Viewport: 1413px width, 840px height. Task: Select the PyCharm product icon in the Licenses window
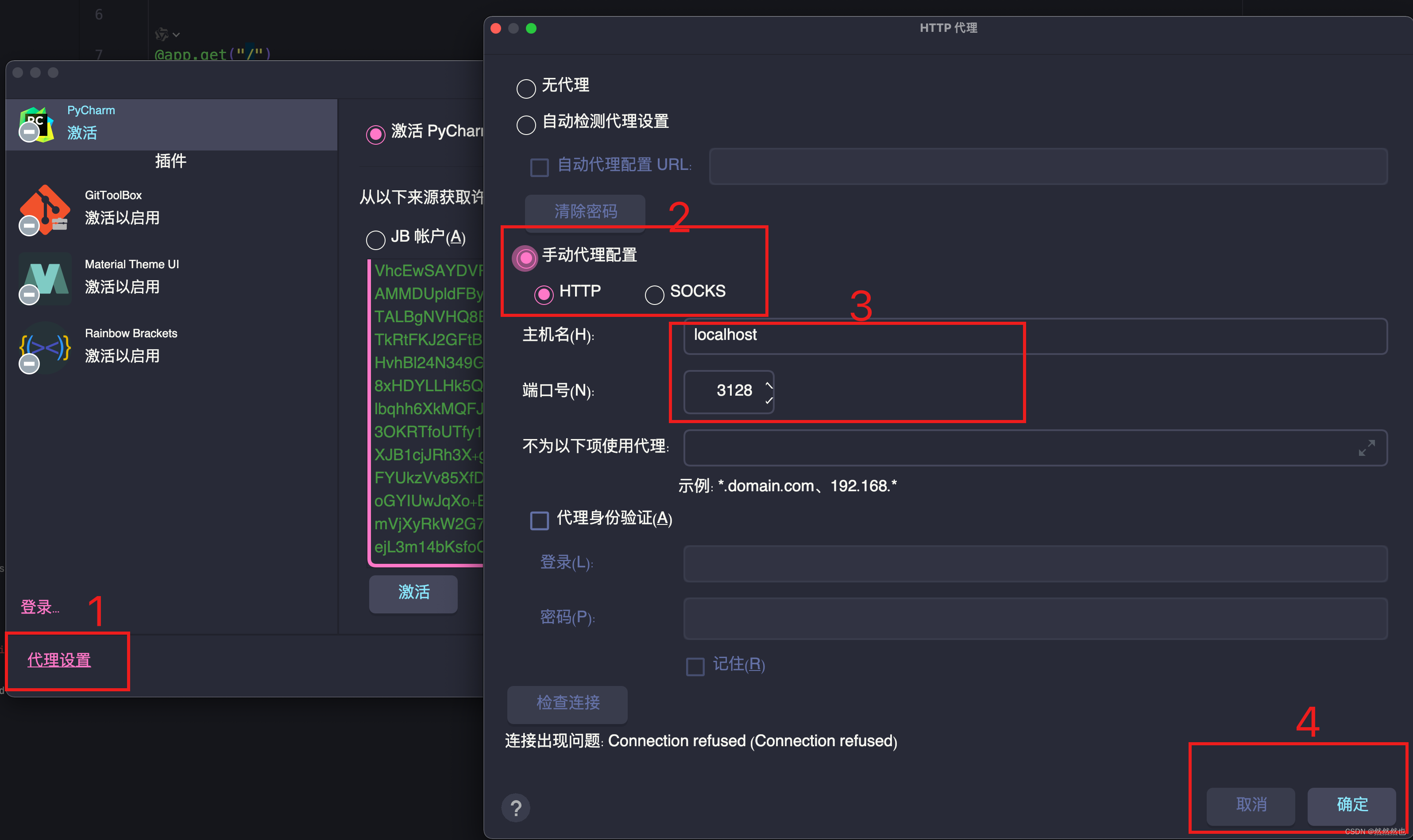[x=37, y=124]
